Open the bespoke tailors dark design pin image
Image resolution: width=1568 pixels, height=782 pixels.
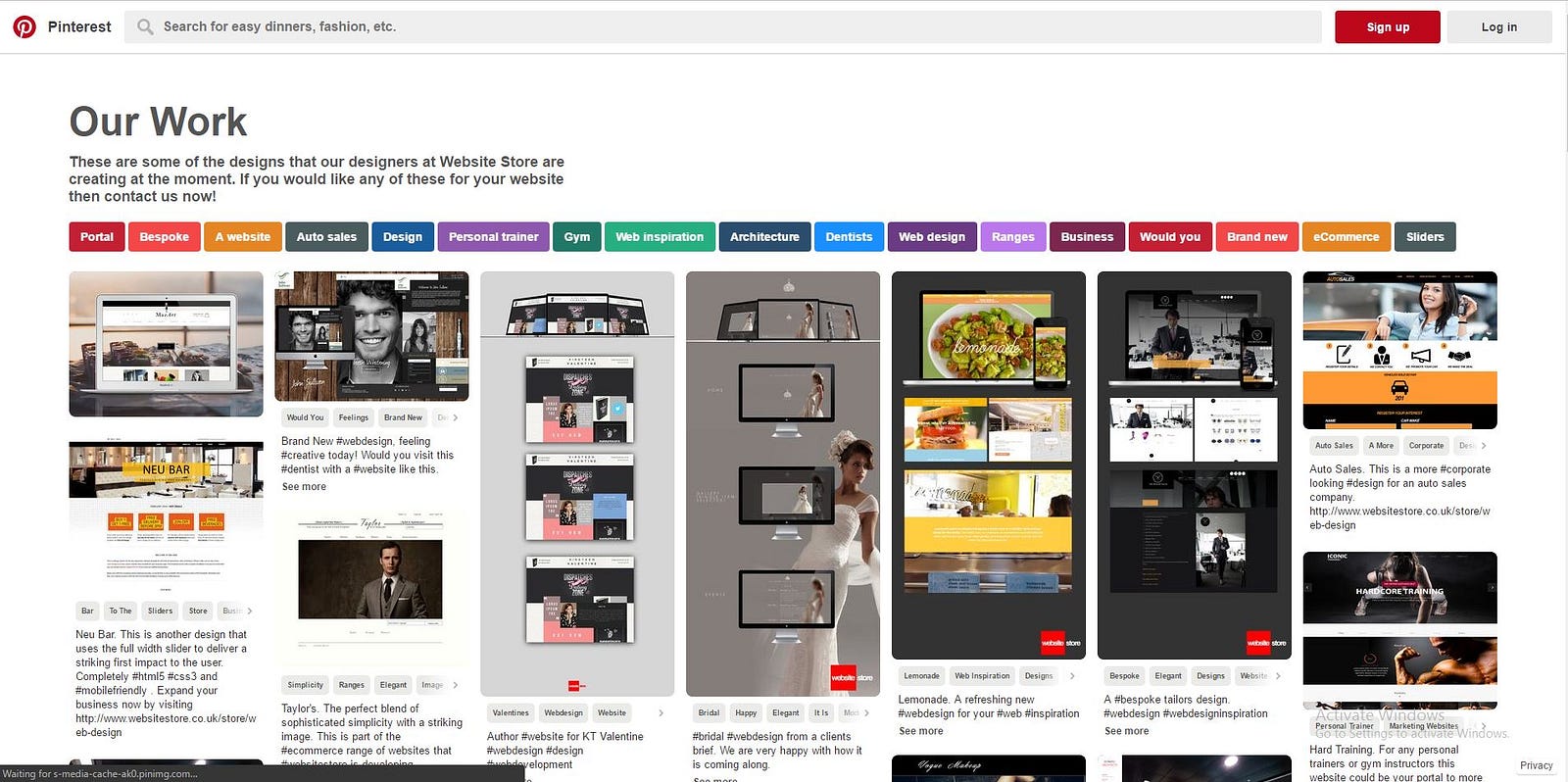tap(1195, 465)
